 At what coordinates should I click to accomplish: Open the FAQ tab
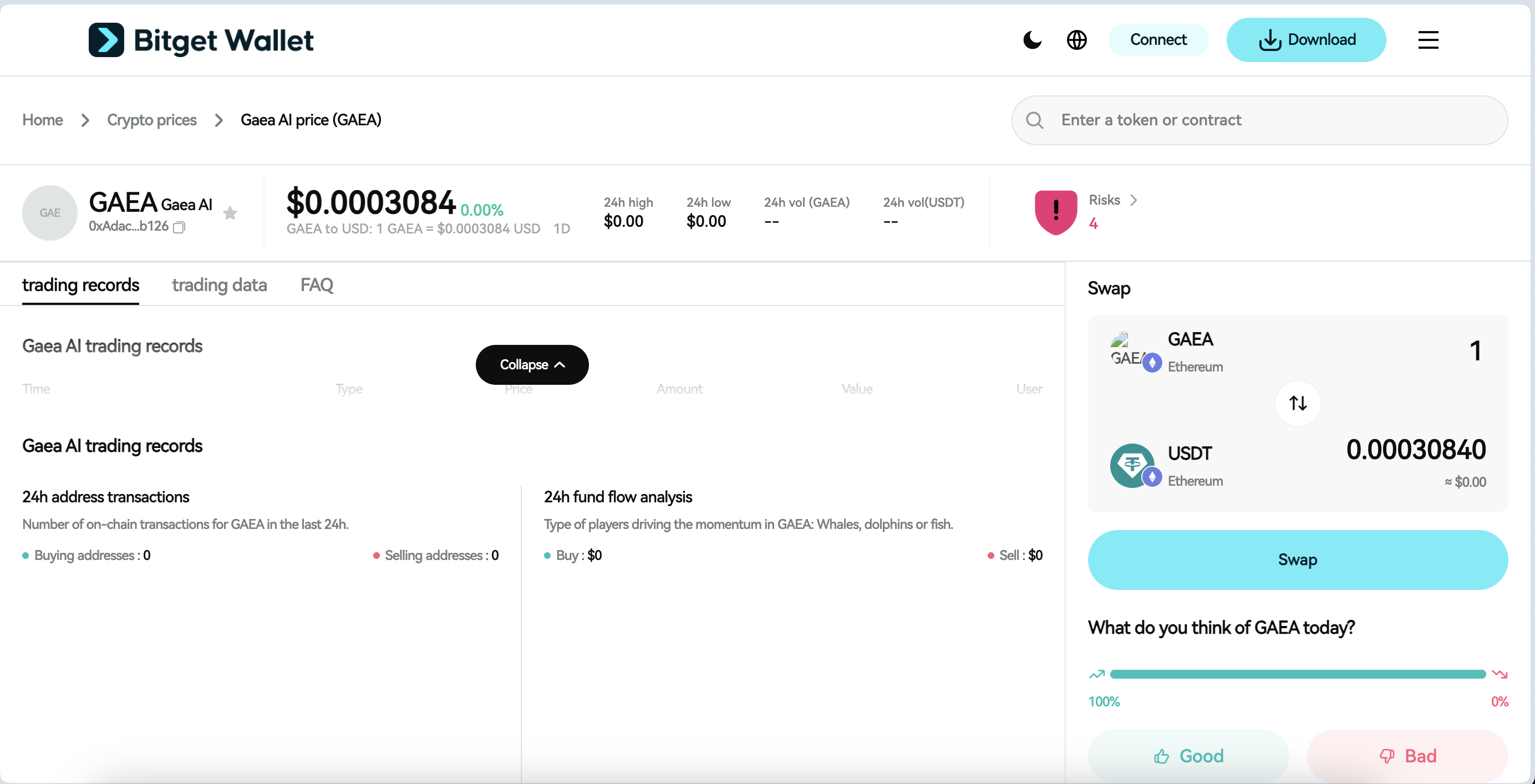pyautogui.click(x=317, y=285)
